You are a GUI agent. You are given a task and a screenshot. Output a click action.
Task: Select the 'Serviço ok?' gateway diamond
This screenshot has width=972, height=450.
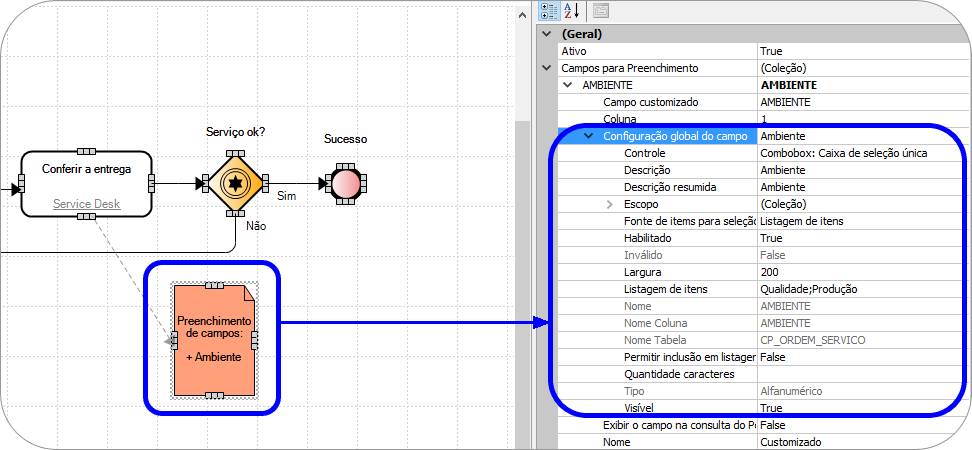235,183
